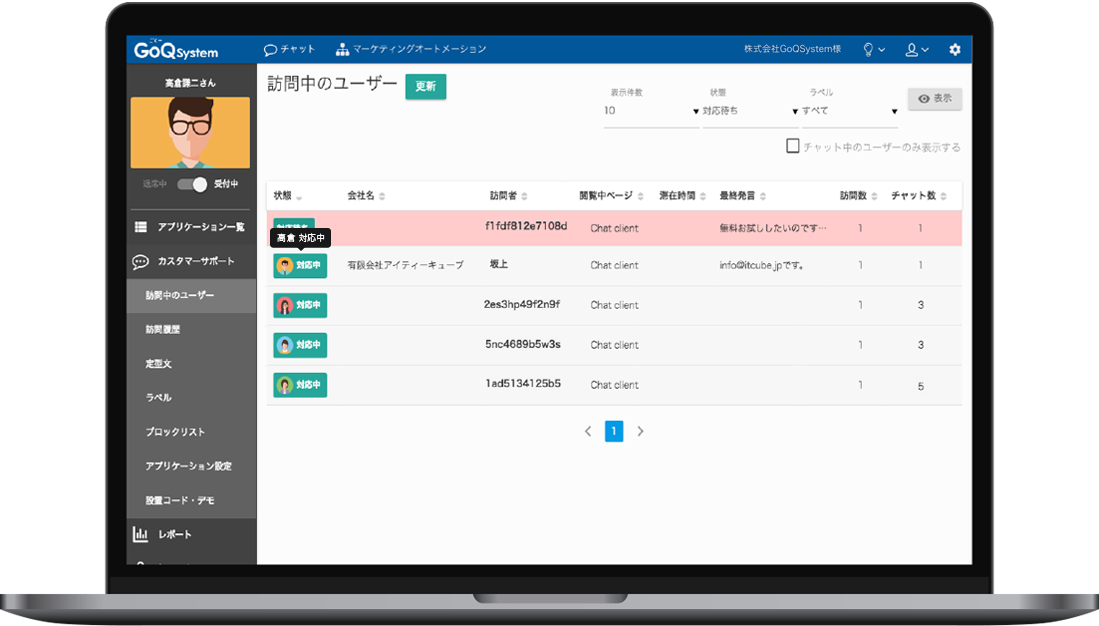Click visitor f1fdf812e7108d
The height and width of the screenshot is (626, 1099).
pos(526,226)
